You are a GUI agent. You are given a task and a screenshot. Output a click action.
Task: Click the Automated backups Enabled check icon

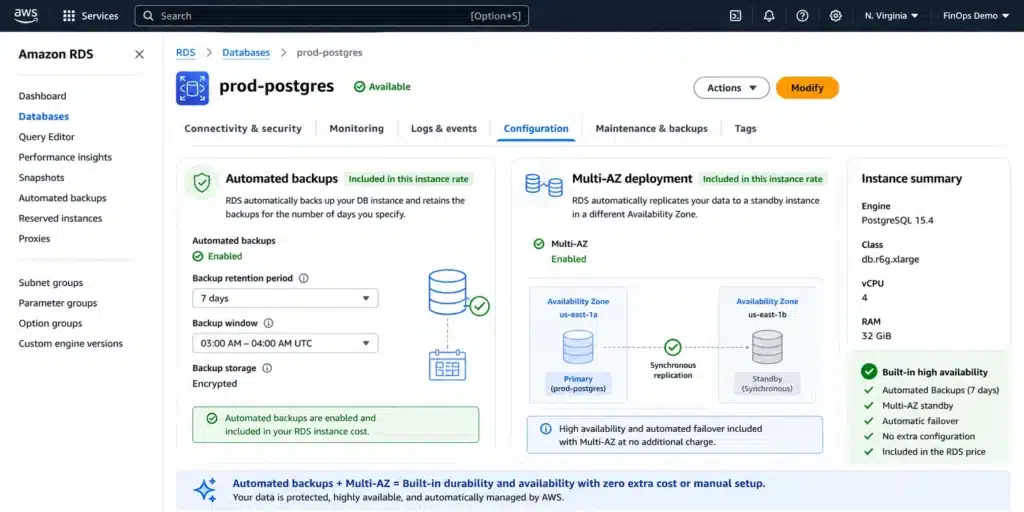click(198, 256)
